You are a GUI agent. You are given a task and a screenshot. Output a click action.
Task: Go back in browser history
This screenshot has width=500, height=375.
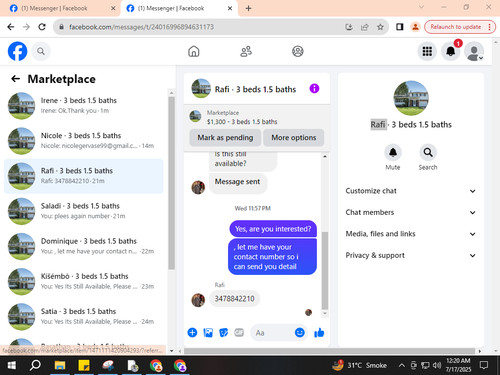coord(11,27)
